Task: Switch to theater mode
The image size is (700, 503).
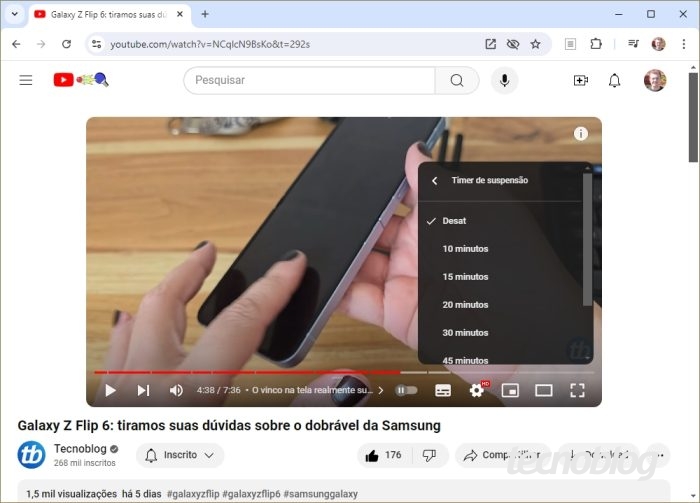Action: 543,391
